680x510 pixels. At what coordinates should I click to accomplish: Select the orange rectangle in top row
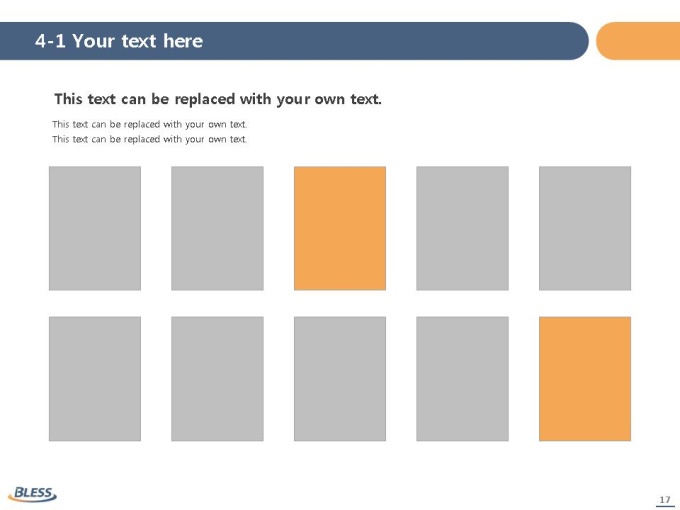[x=340, y=228]
